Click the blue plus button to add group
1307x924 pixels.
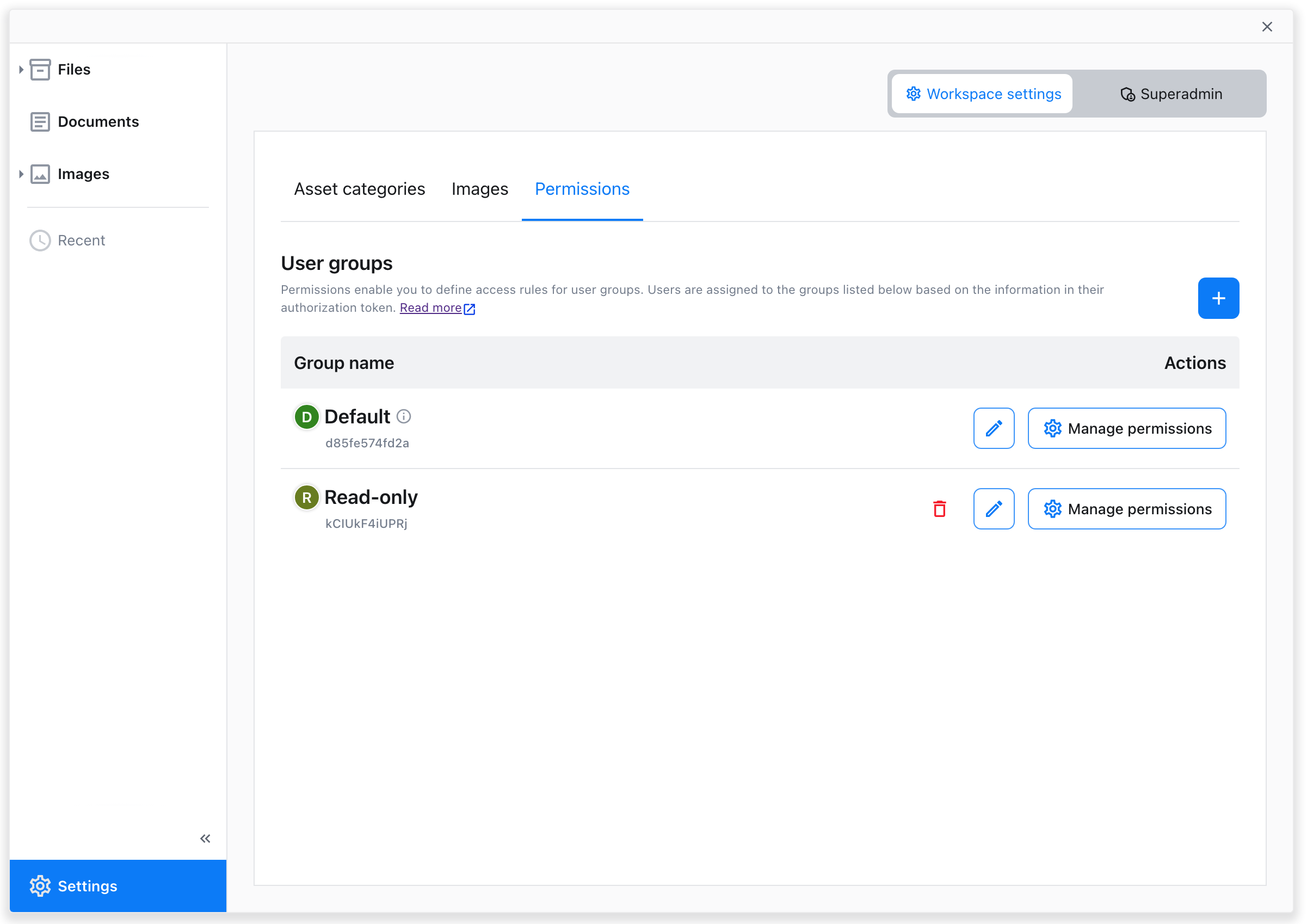coord(1219,298)
